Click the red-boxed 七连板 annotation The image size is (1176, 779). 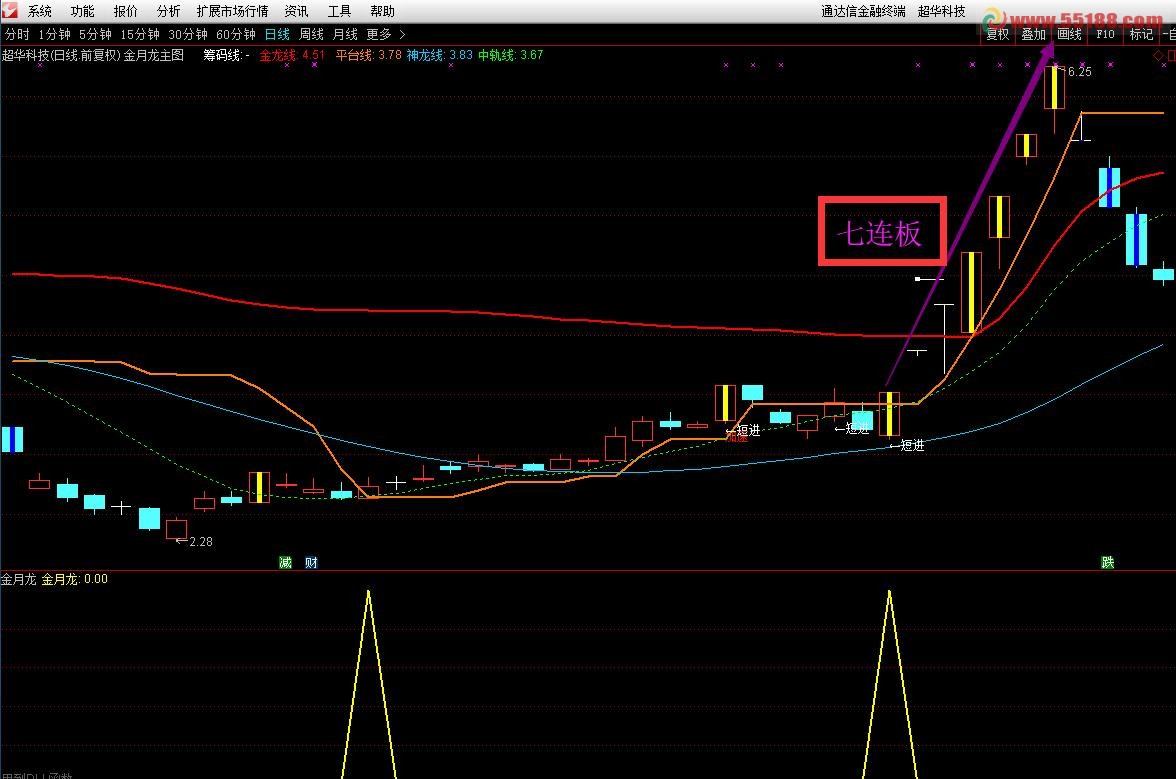pyautogui.click(x=881, y=234)
